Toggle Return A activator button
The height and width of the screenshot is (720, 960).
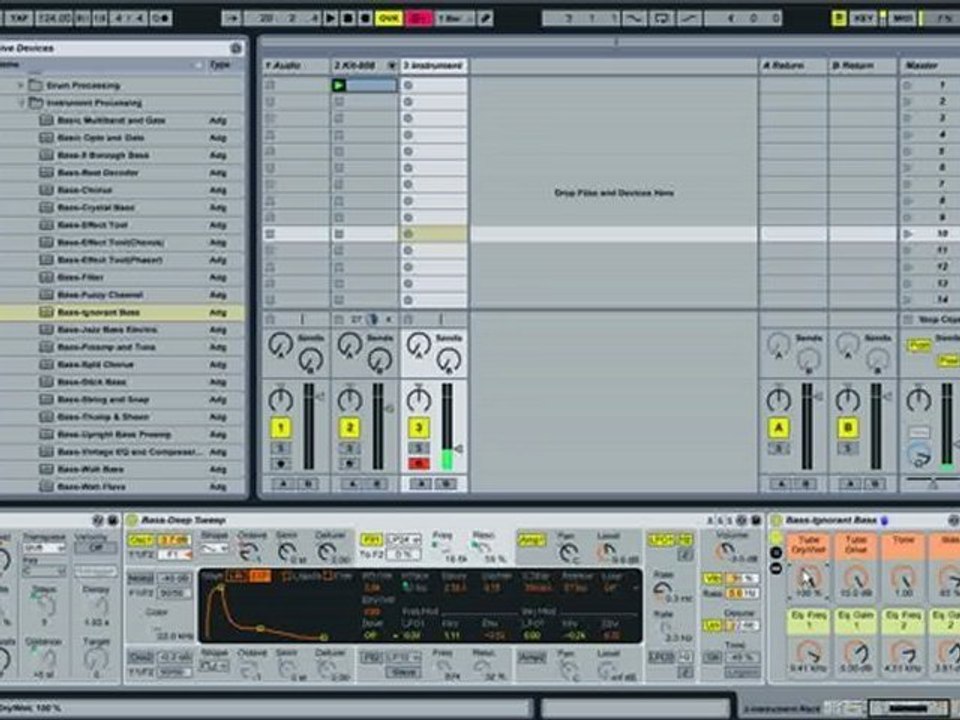tap(778, 427)
